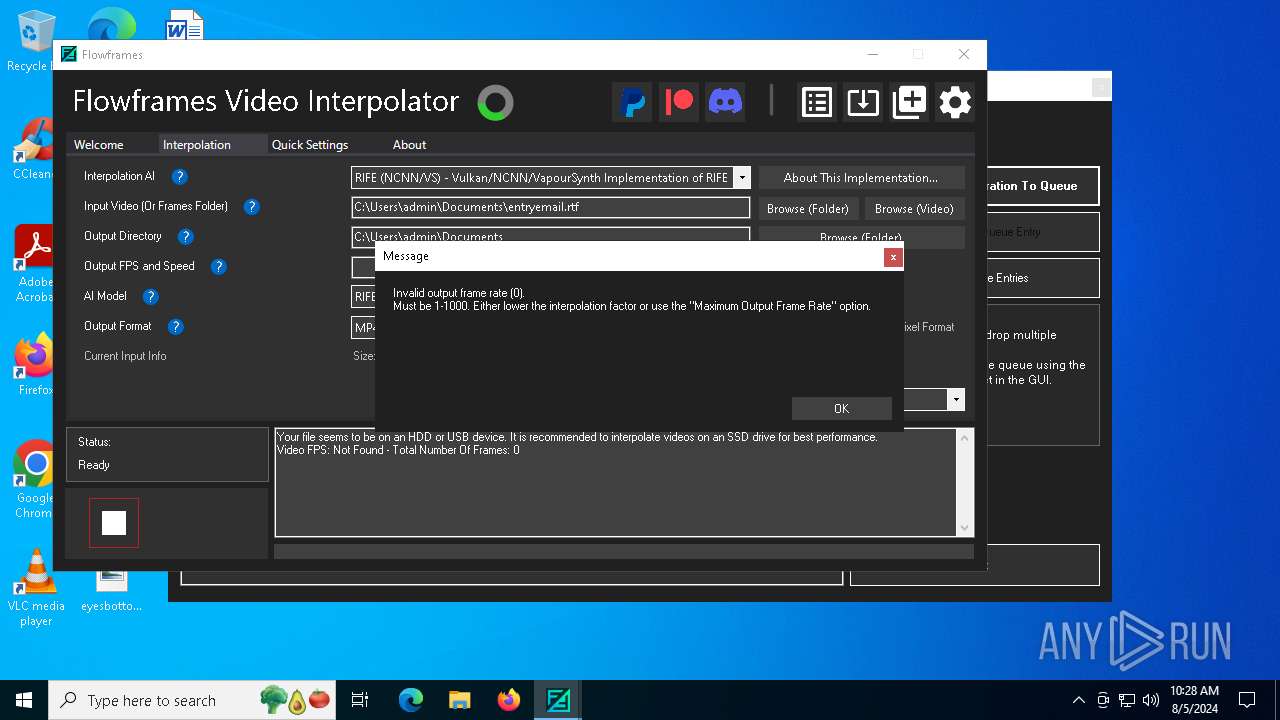Expand dropdown at right edge behind dialog
Image resolution: width=1280 pixels, height=720 pixels.
(x=956, y=400)
